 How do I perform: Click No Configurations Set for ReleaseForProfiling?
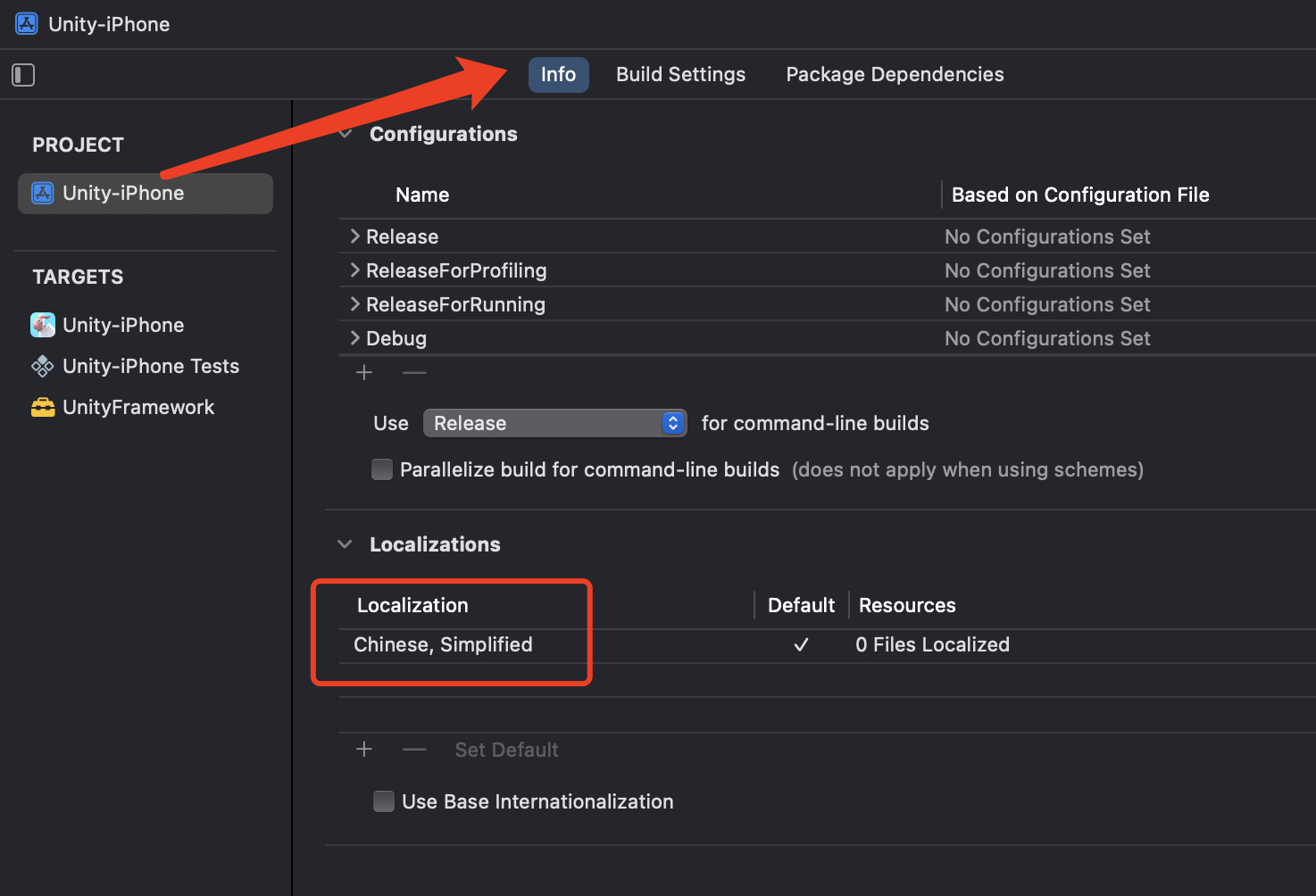pyautogui.click(x=1047, y=270)
